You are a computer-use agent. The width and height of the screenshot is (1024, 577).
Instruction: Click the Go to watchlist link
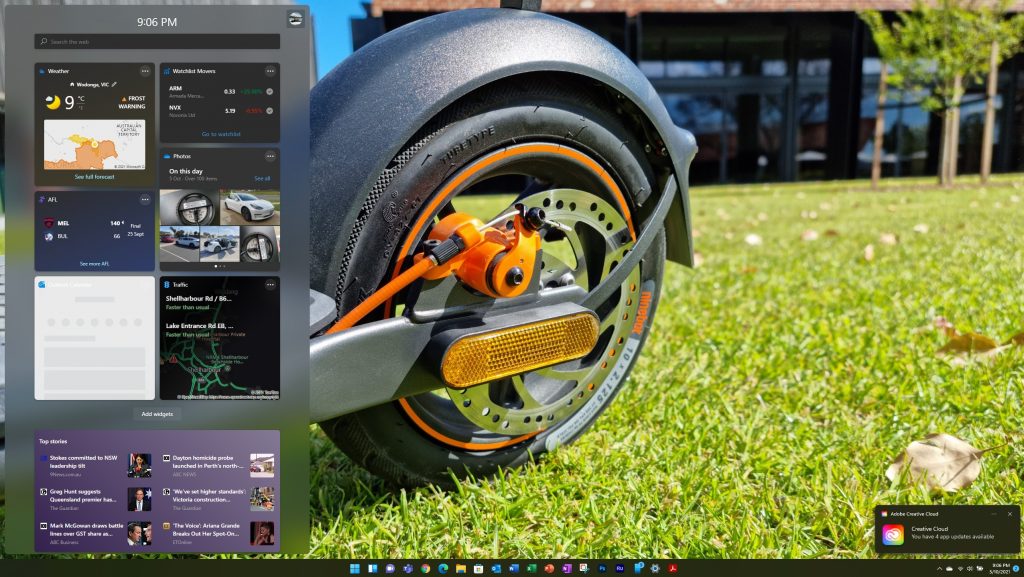point(221,134)
